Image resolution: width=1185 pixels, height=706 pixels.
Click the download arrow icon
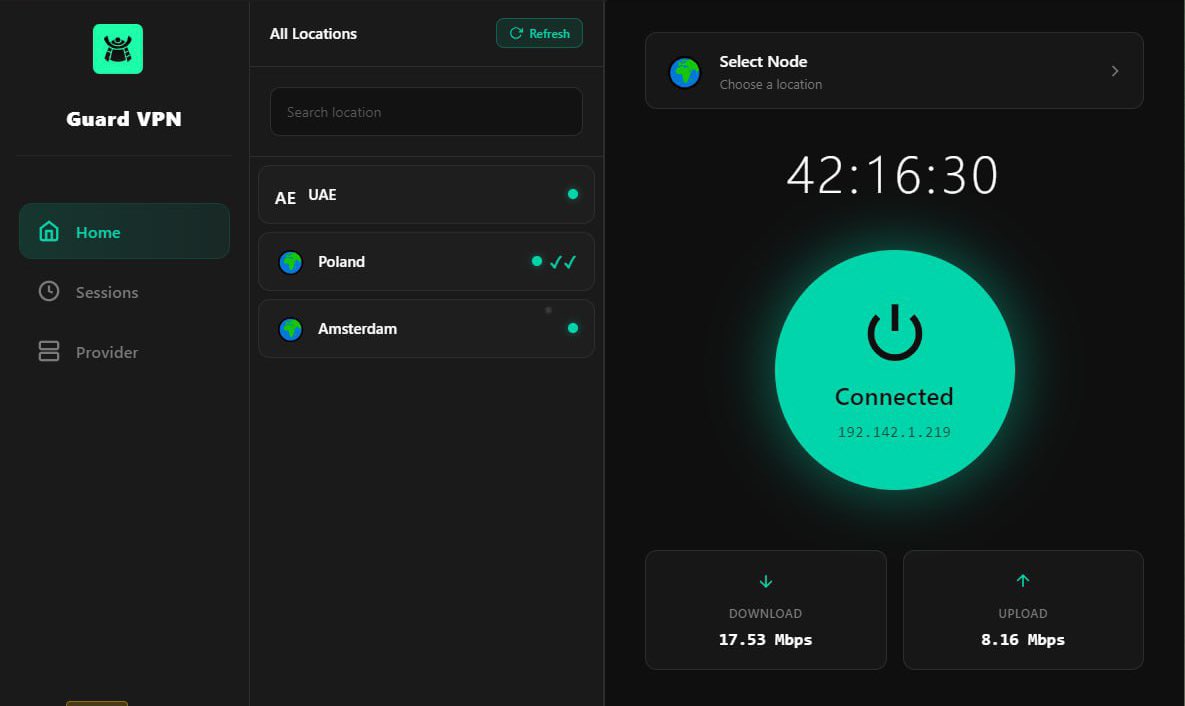(x=766, y=581)
